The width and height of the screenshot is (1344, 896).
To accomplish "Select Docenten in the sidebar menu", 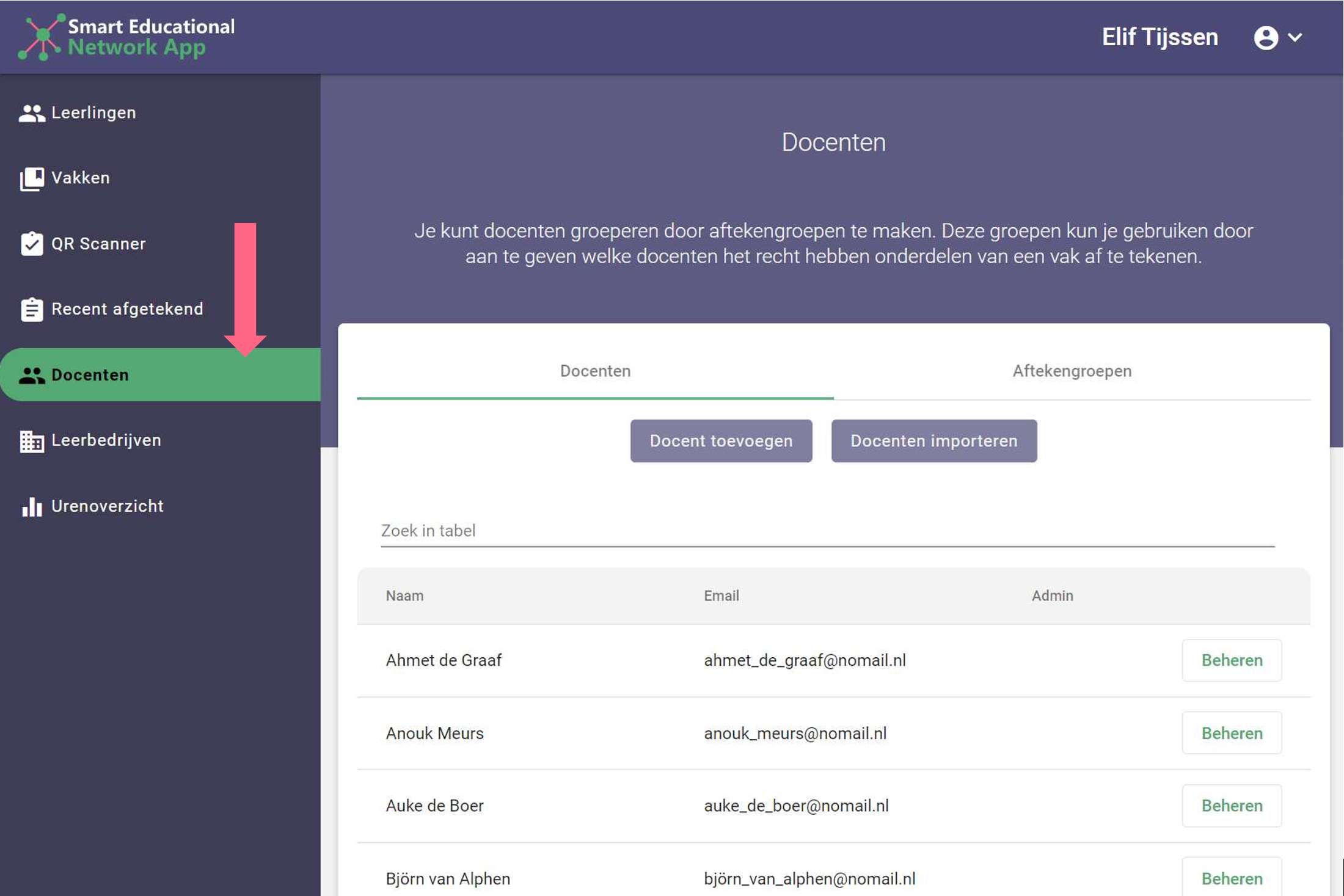I will (x=160, y=375).
